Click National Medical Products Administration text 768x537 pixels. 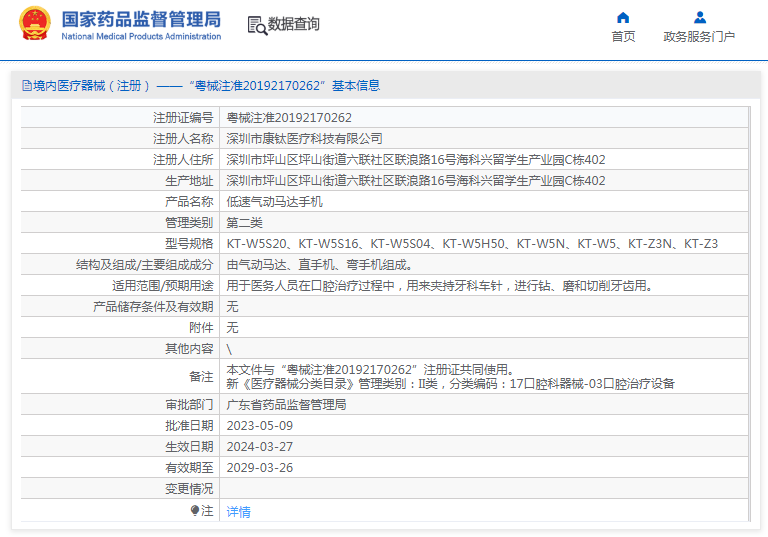point(141,36)
